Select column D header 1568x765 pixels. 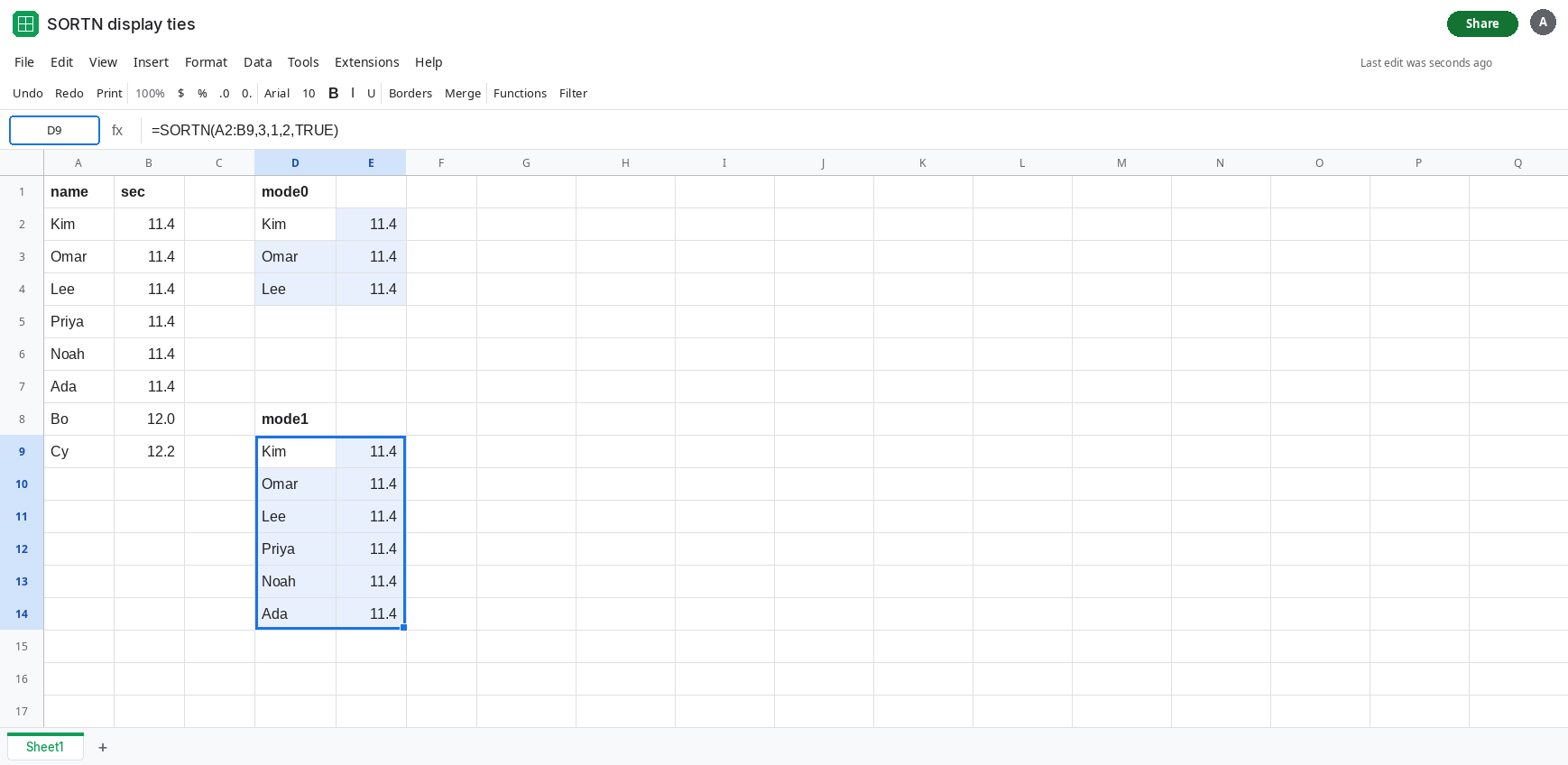point(295,162)
